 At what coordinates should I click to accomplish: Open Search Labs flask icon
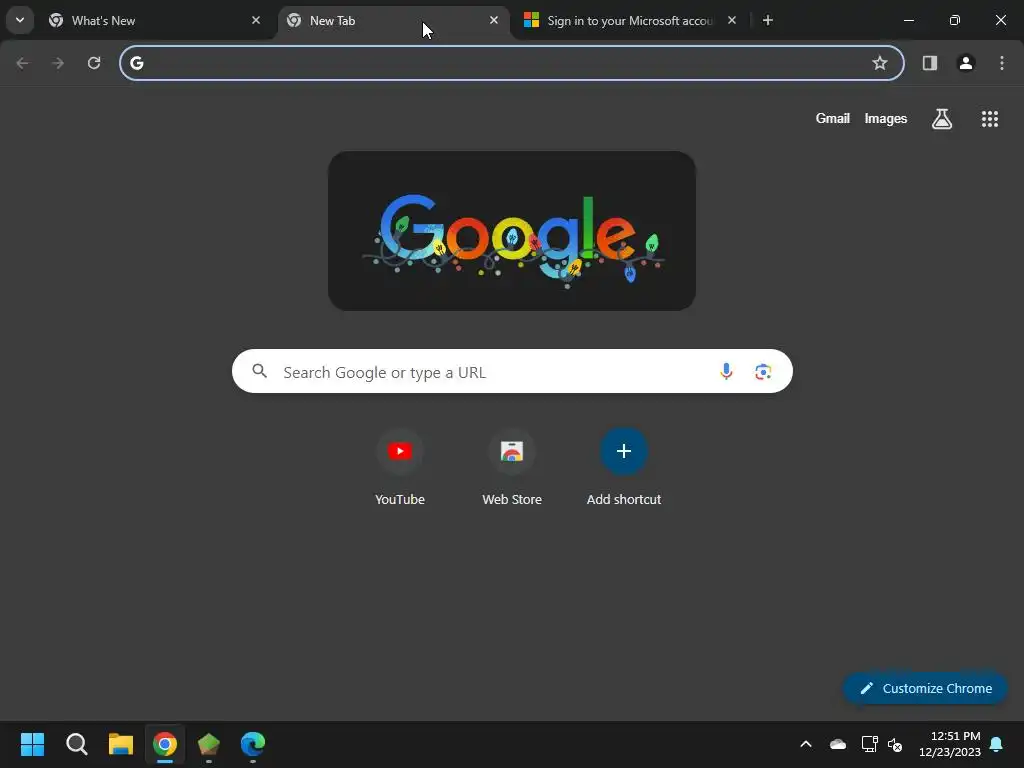[x=942, y=119]
